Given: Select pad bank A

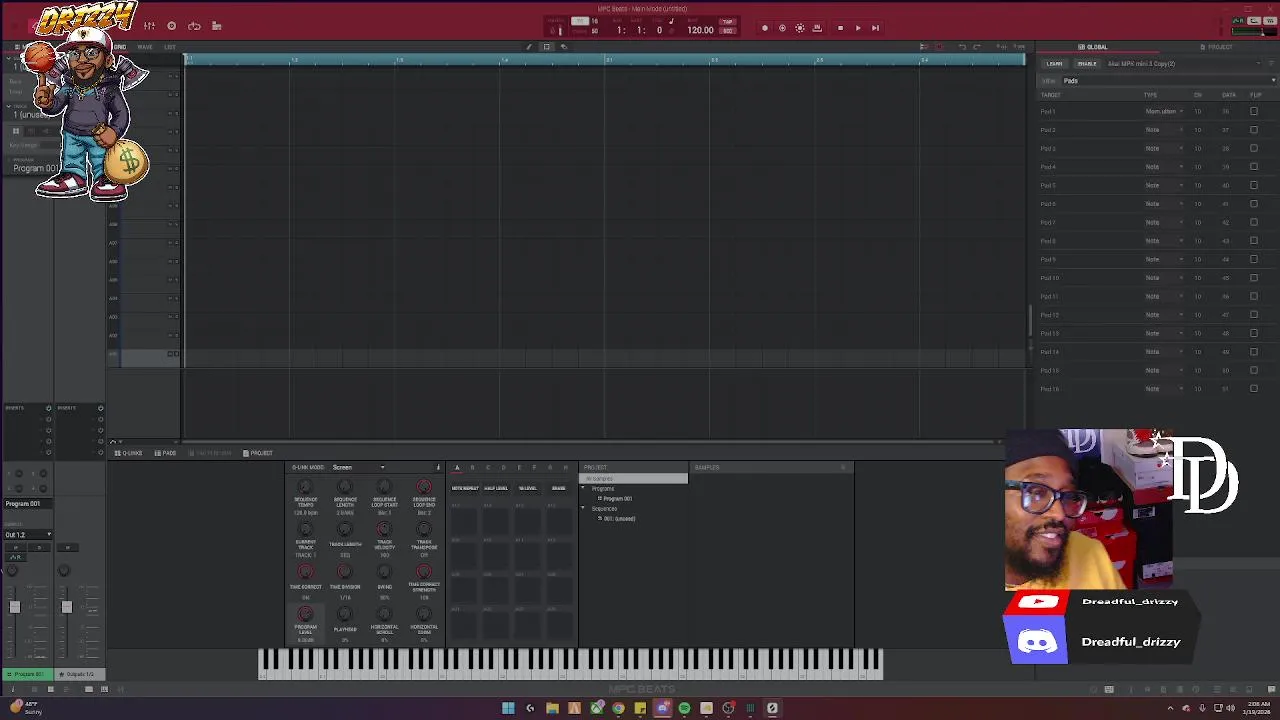Looking at the screenshot, I should [457, 468].
